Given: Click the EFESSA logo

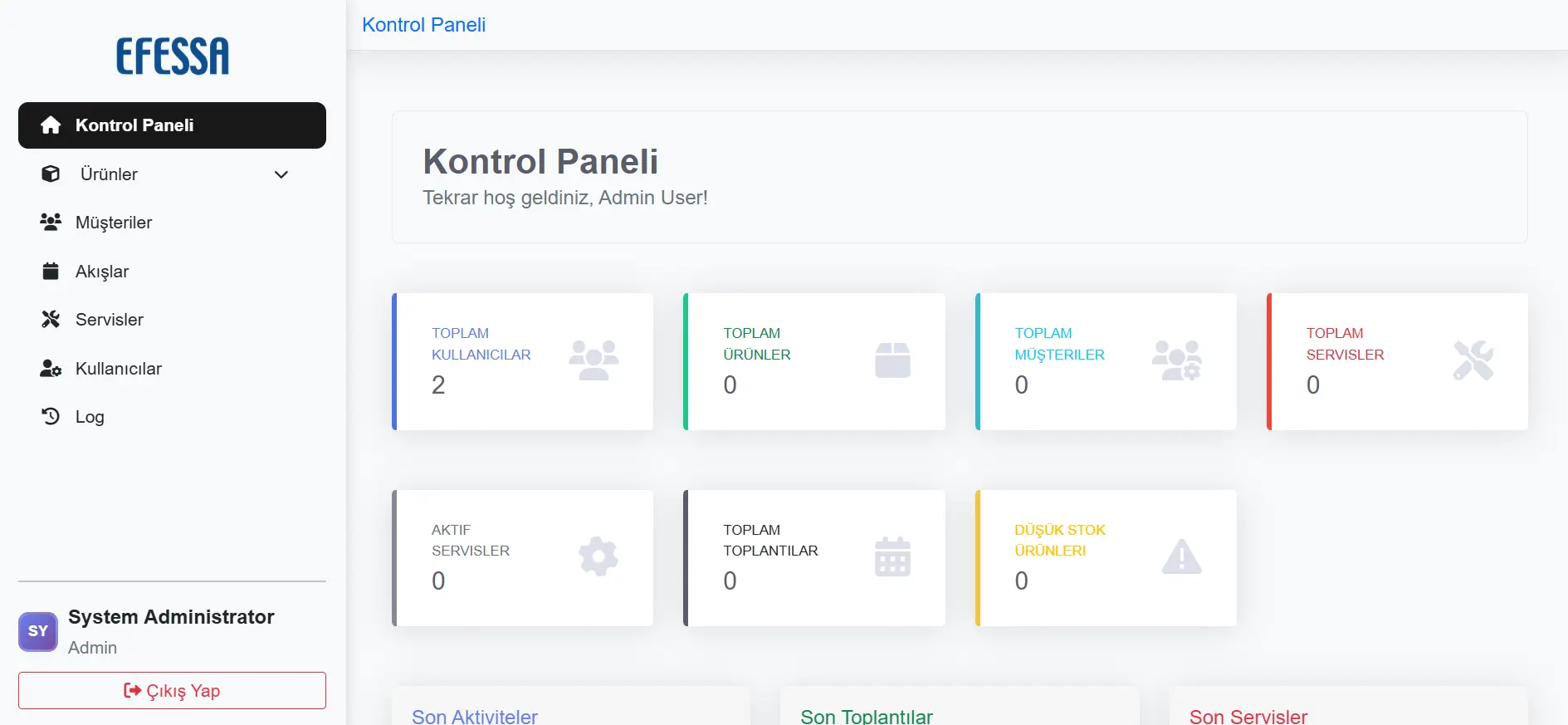Looking at the screenshot, I should click(x=173, y=56).
